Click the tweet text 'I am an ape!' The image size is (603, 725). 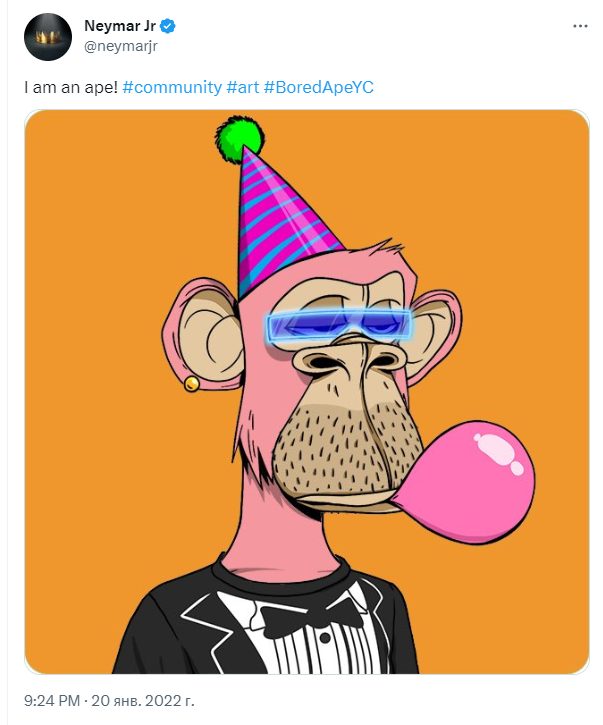(71, 87)
